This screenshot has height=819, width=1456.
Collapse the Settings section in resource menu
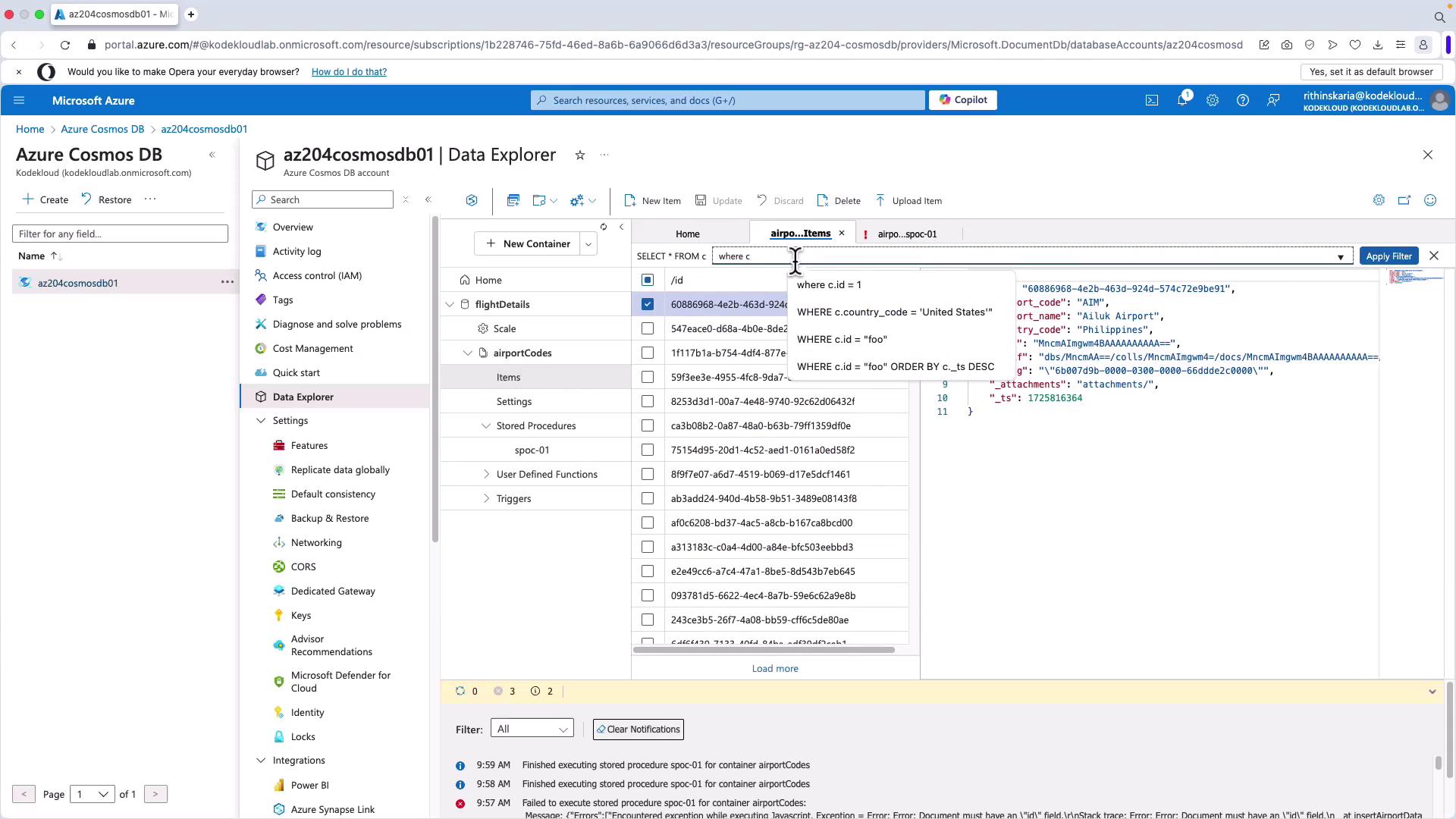(x=261, y=420)
